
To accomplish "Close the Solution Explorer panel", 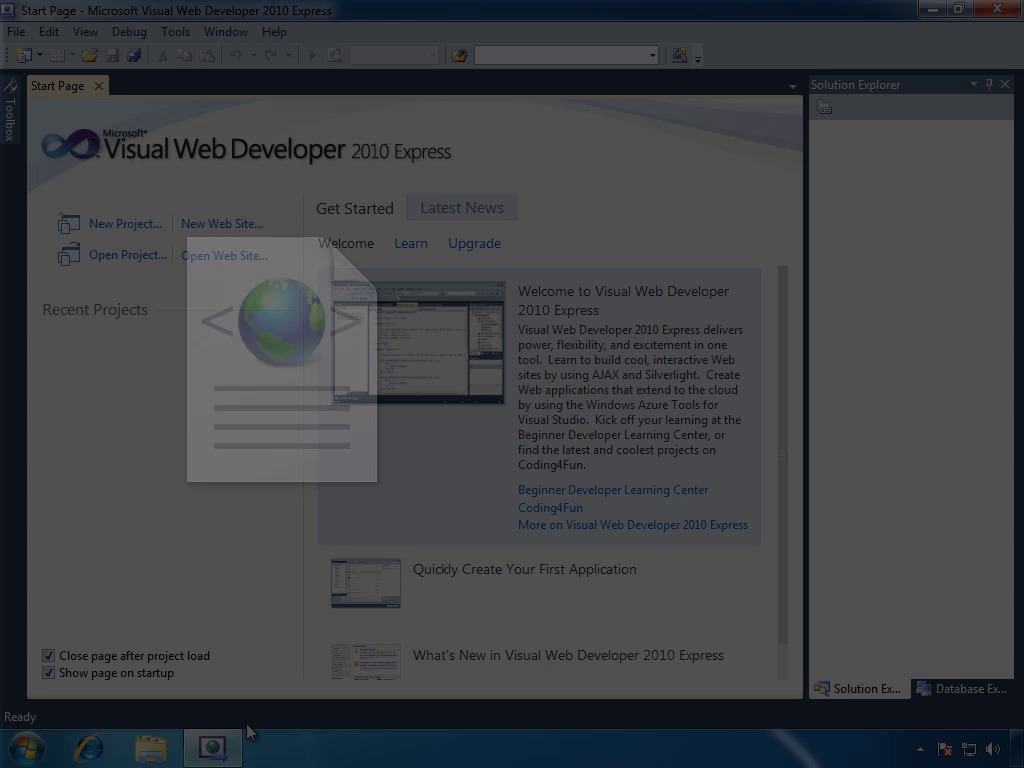I will 1005,84.
